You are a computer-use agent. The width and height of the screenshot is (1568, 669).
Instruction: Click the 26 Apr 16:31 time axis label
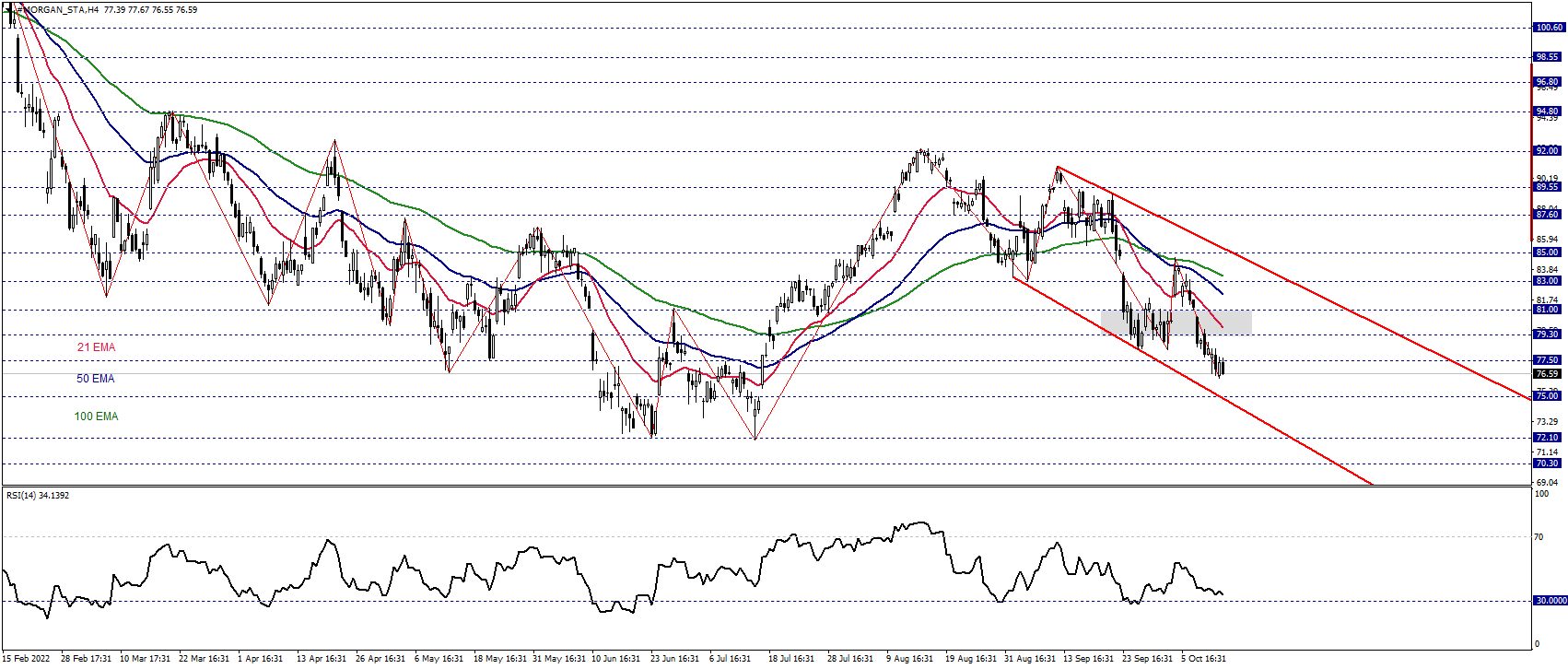click(380, 659)
